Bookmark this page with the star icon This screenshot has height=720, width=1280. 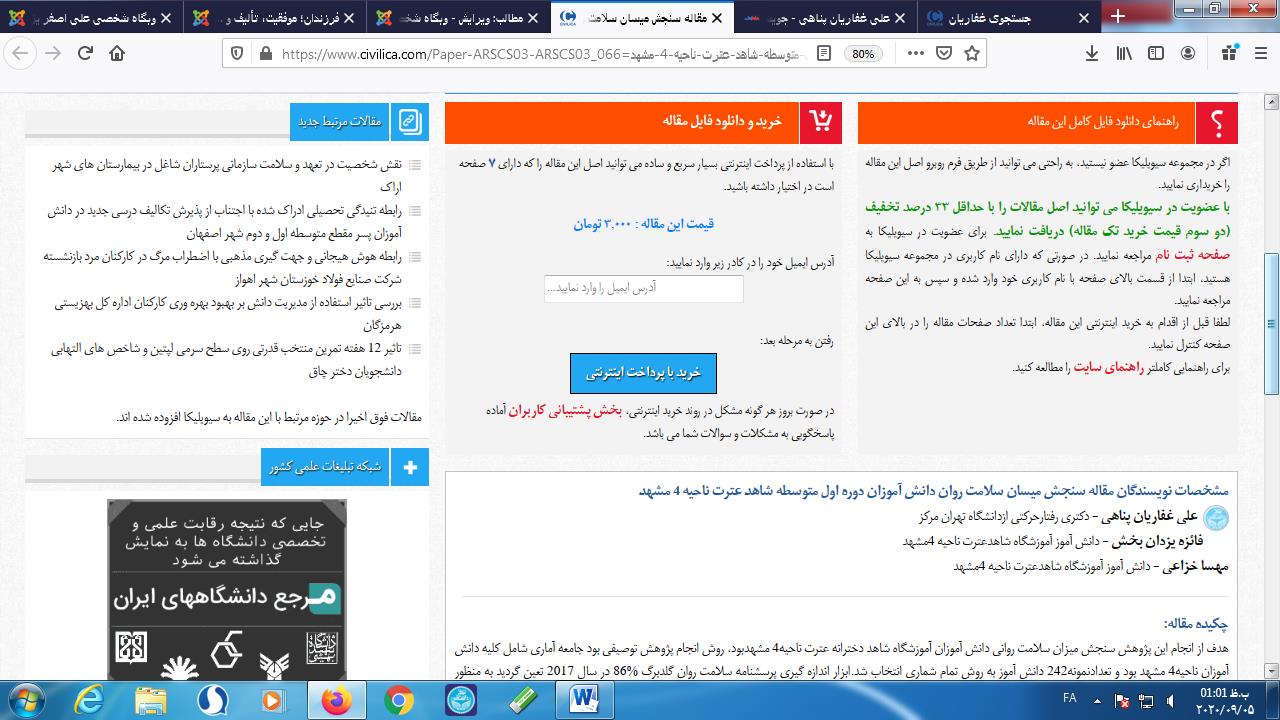click(x=971, y=54)
